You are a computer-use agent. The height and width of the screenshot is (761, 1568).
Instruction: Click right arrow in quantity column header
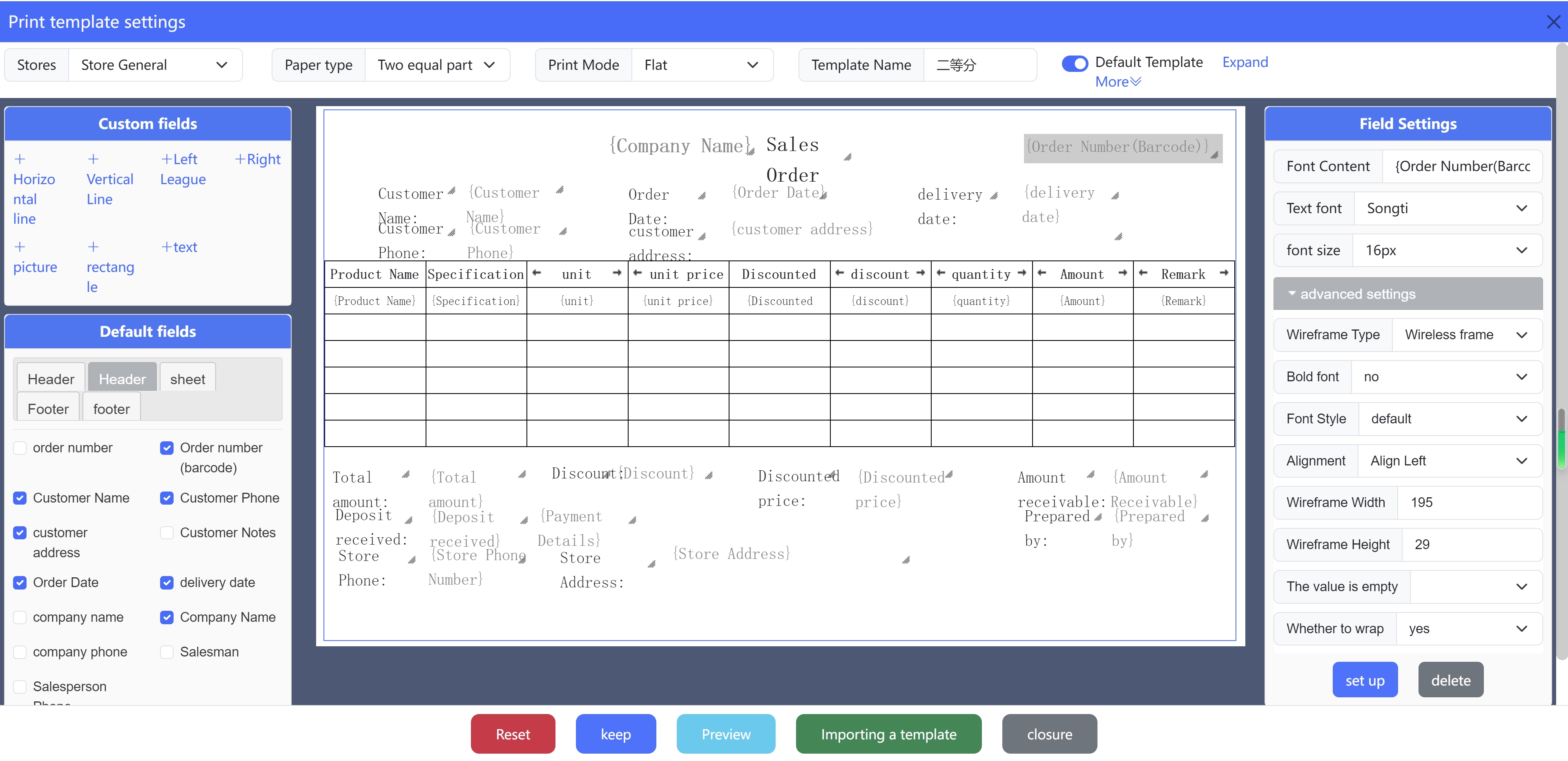click(x=1022, y=273)
